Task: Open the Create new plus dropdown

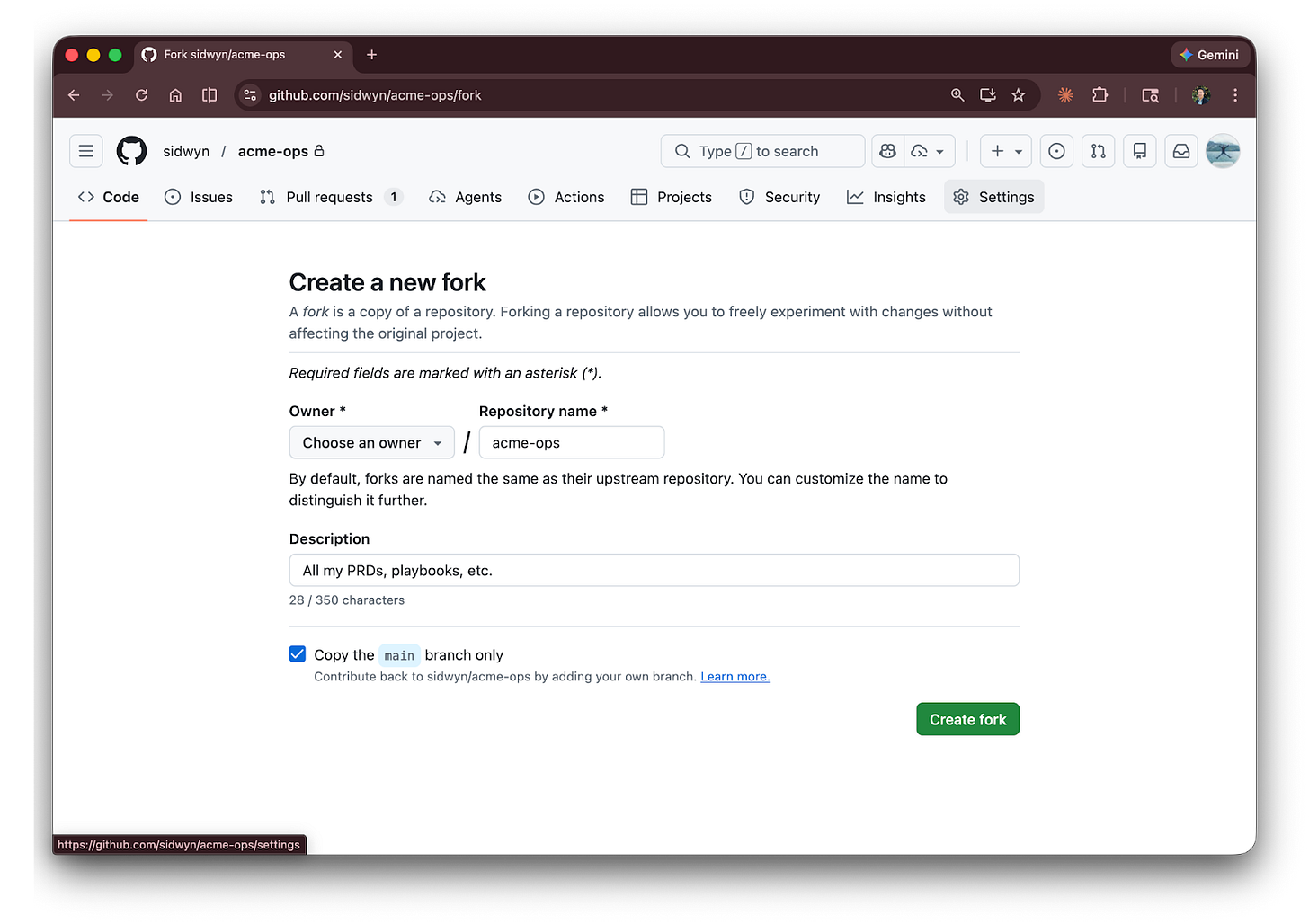Action: pos(1006,151)
